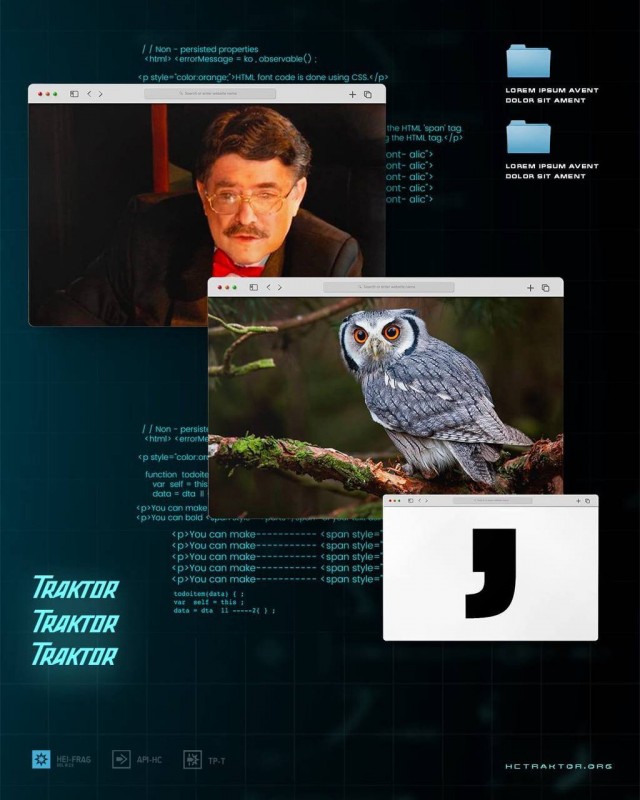Screen dimensions: 640x800
Task: Open the HCTRAKTOR.ORG link
Action: pyautogui.click(x=558, y=766)
